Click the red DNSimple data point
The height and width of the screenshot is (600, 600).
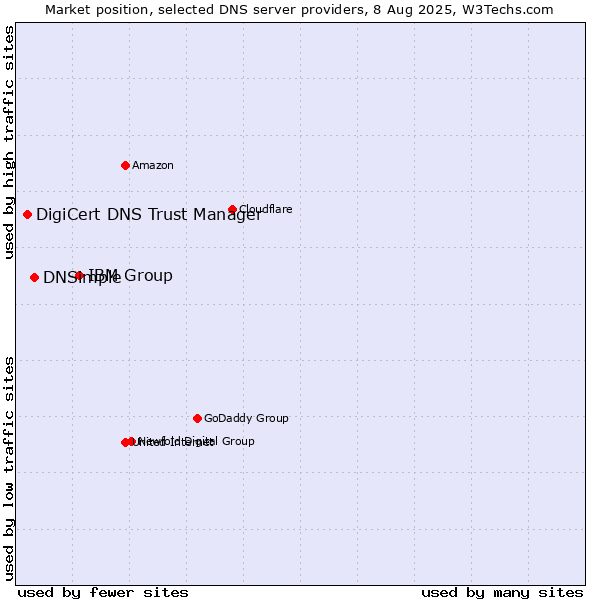(x=34, y=277)
